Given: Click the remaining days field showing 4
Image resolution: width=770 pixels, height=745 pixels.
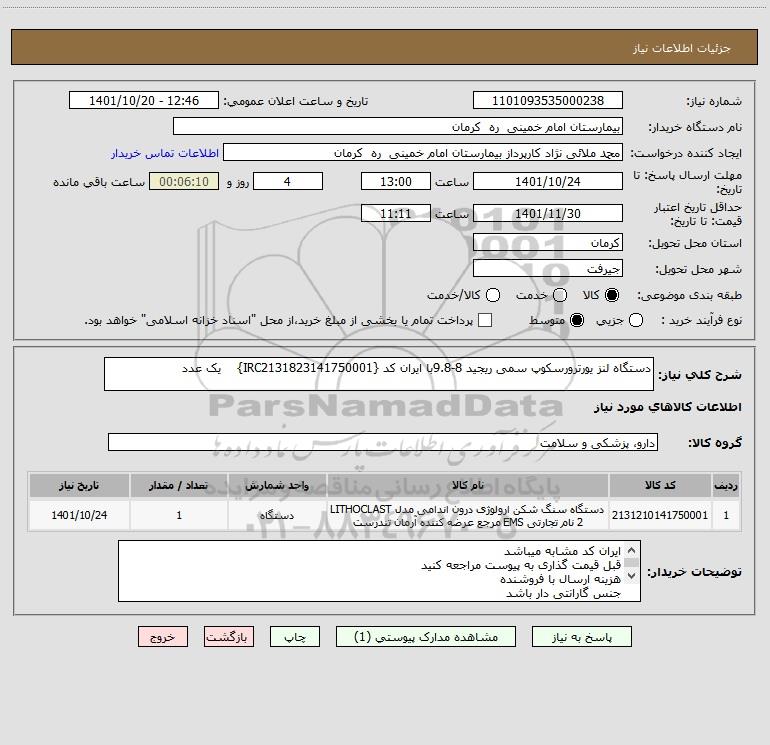Looking at the screenshot, I should 288,181.
